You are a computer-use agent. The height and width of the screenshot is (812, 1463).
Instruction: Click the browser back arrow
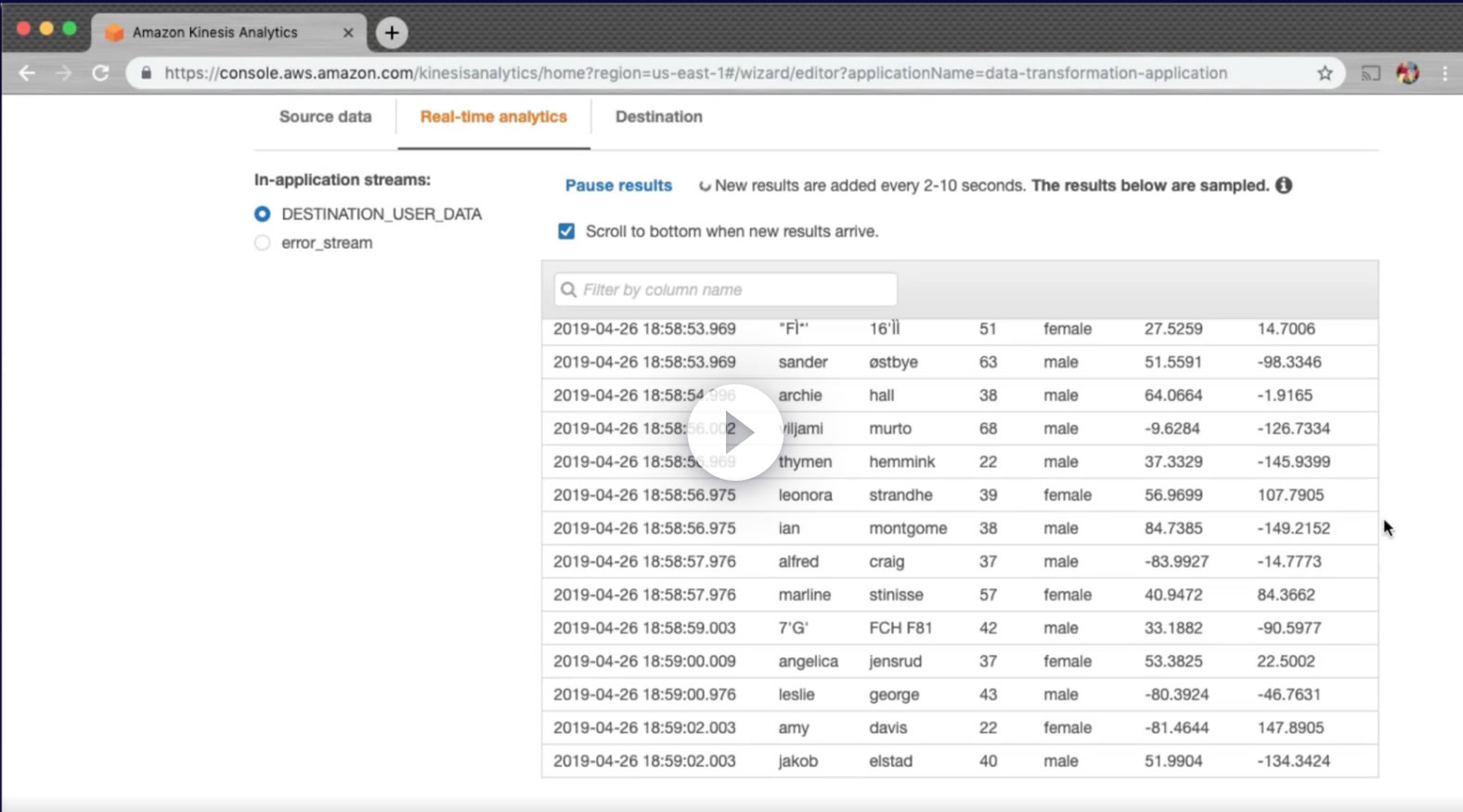[x=27, y=73]
